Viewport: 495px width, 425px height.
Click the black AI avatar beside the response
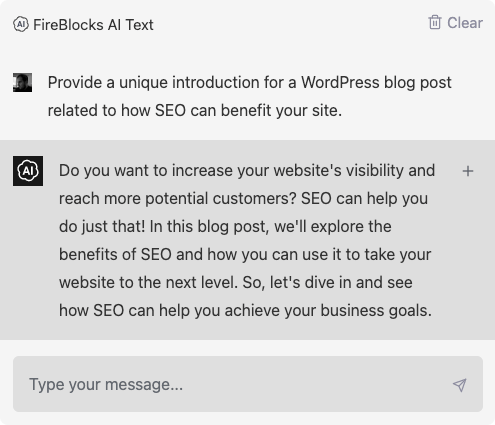(28, 171)
